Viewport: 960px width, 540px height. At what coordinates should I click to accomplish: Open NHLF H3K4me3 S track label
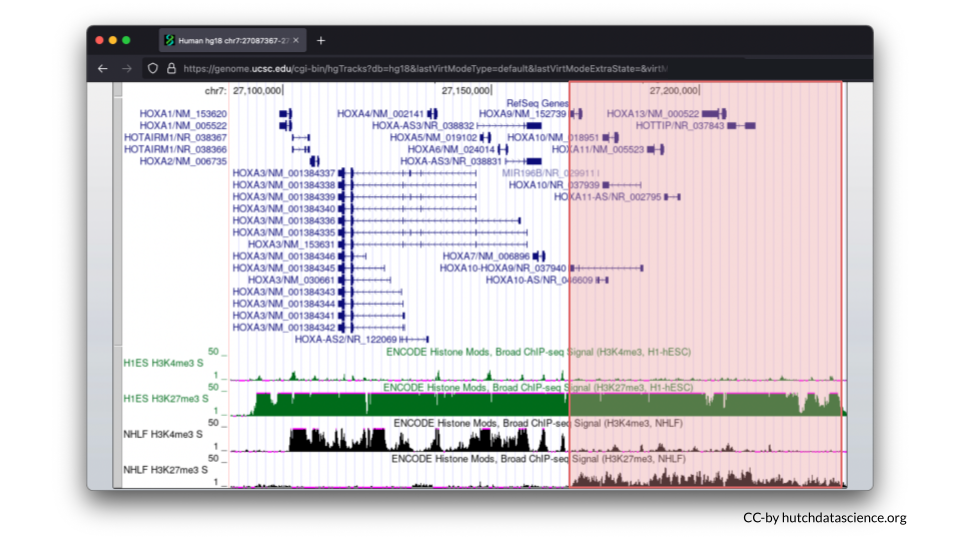163,434
